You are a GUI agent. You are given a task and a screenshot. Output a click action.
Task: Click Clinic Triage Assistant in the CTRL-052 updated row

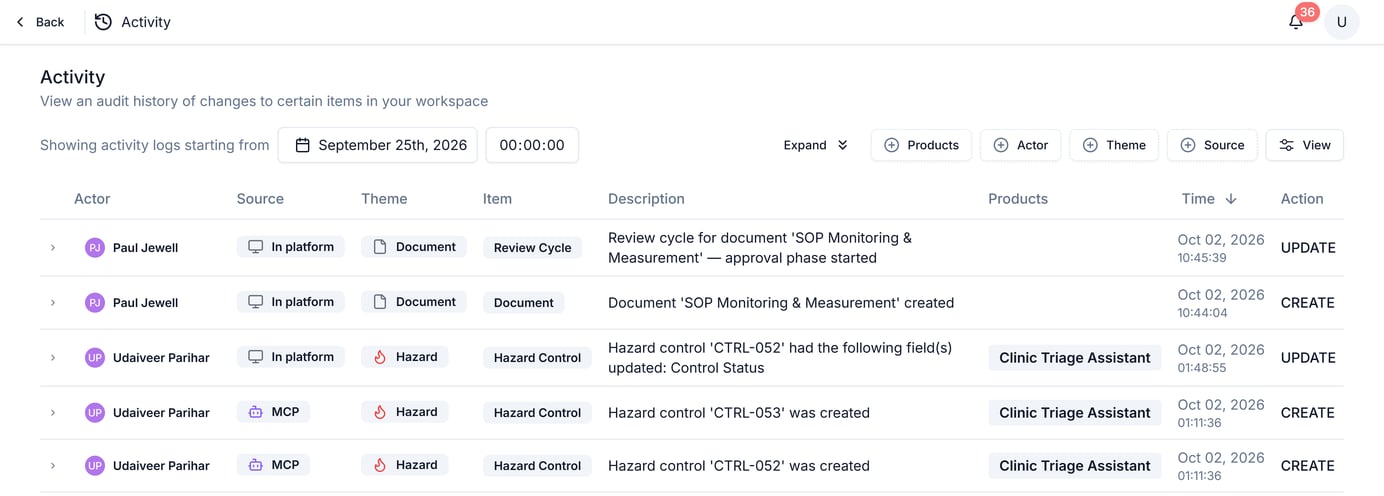(x=1075, y=357)
